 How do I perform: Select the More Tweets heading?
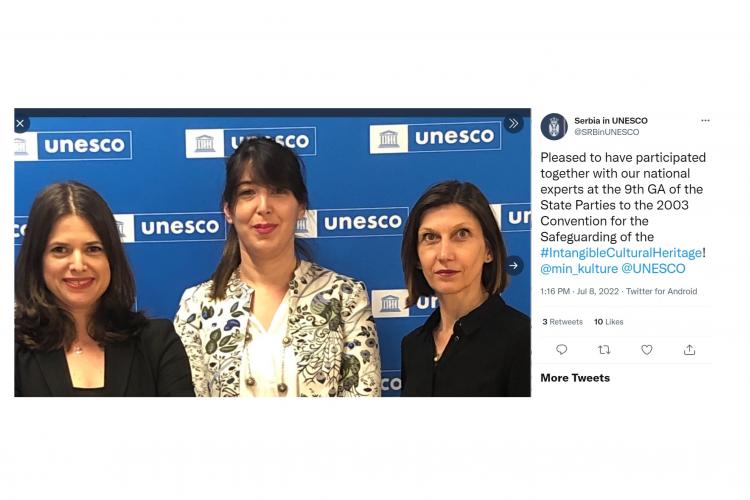click(x=575, y=378)
